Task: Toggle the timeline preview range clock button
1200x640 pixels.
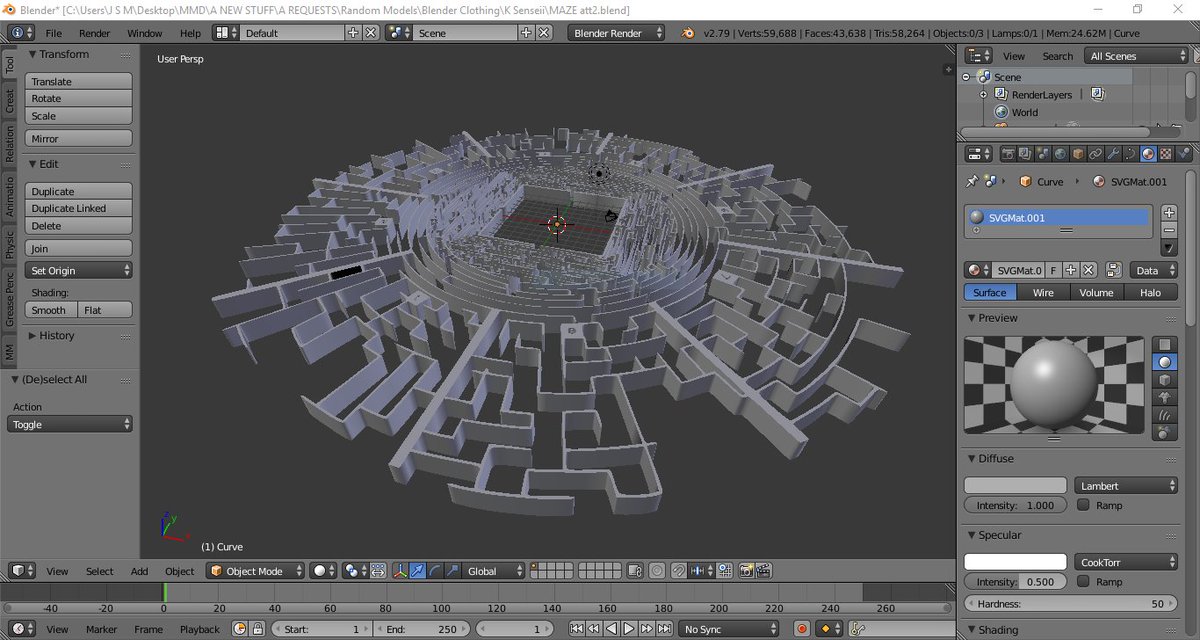Action: tap(240, 629)
